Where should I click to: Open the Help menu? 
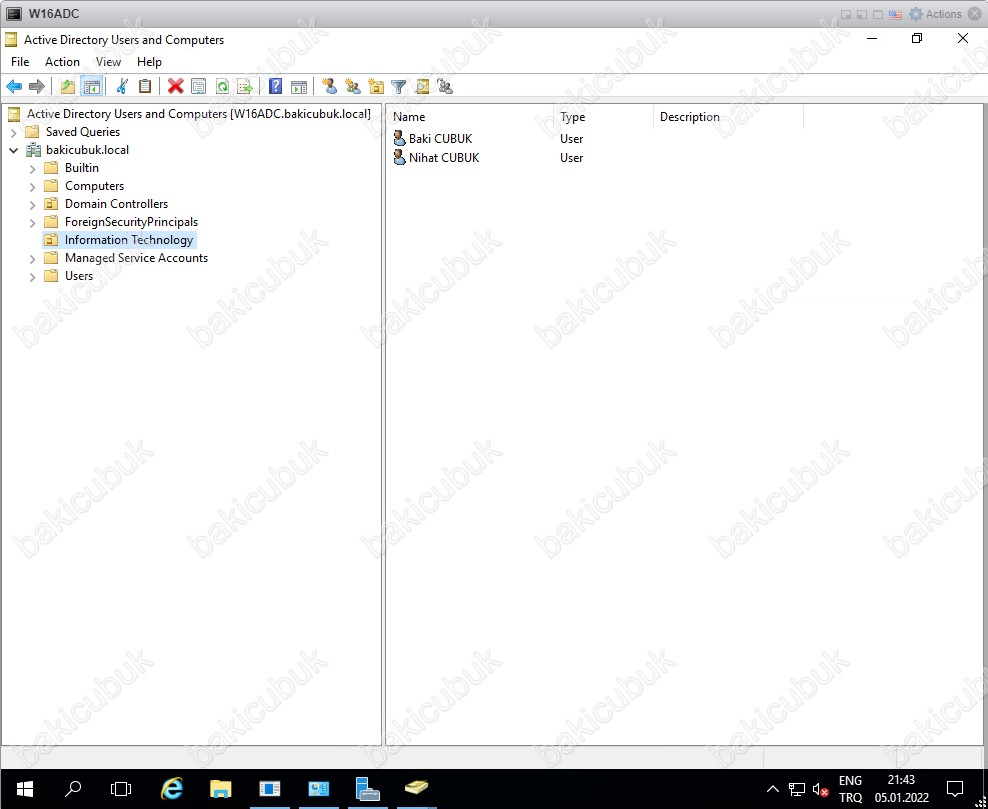pyautogui.click(x=149, y=62)
